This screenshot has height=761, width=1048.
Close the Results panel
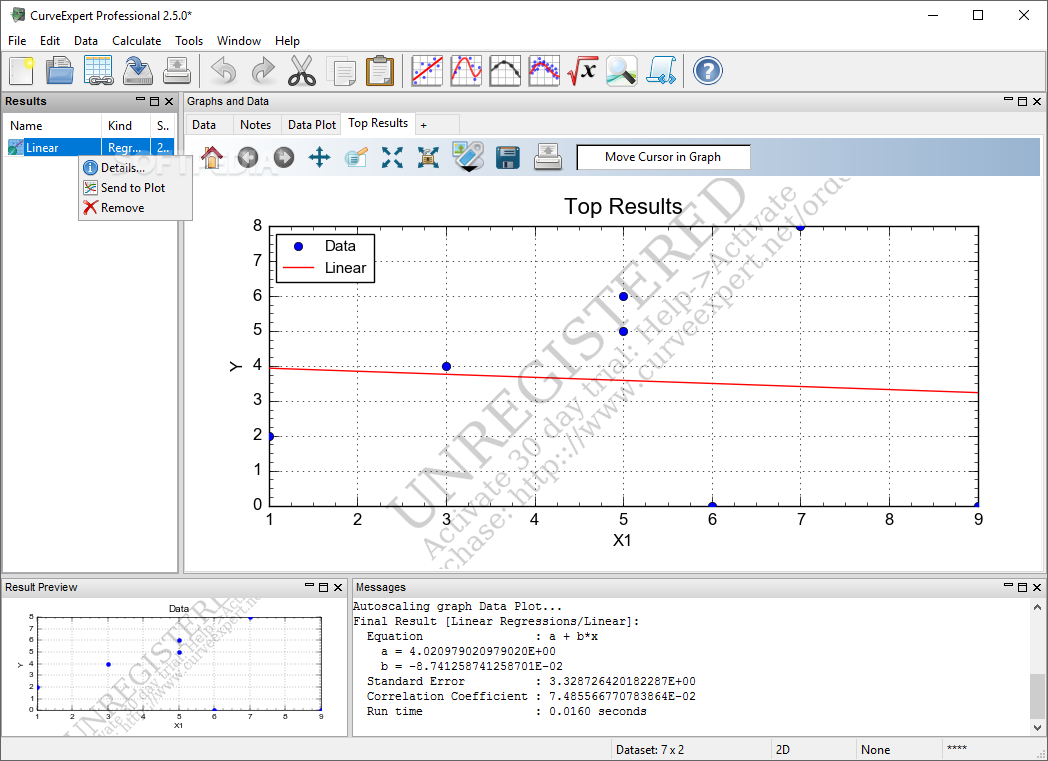[x=169, y=102]
